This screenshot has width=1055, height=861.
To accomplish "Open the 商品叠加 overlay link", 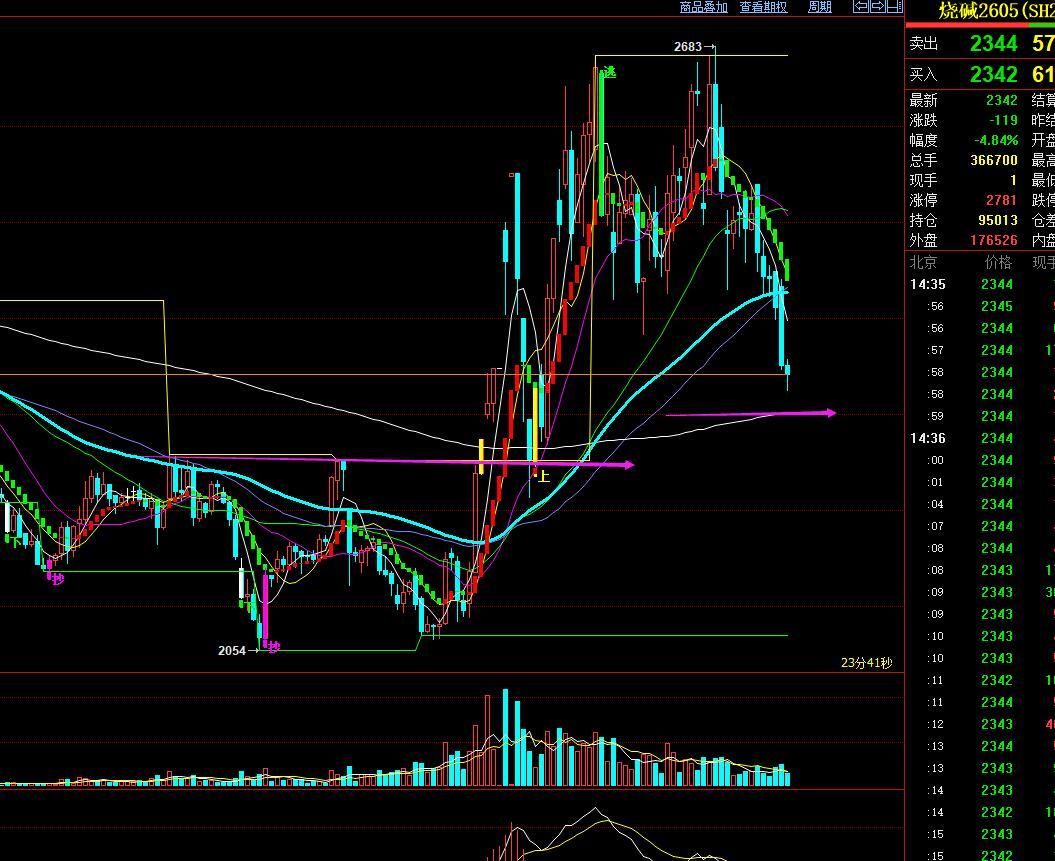I will [703, 7].
